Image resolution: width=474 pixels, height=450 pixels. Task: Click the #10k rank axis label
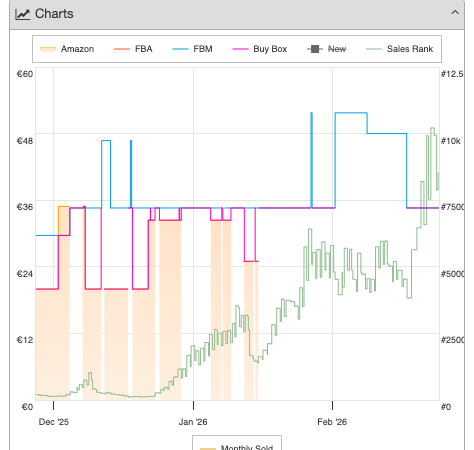click(x=451, y=141)
